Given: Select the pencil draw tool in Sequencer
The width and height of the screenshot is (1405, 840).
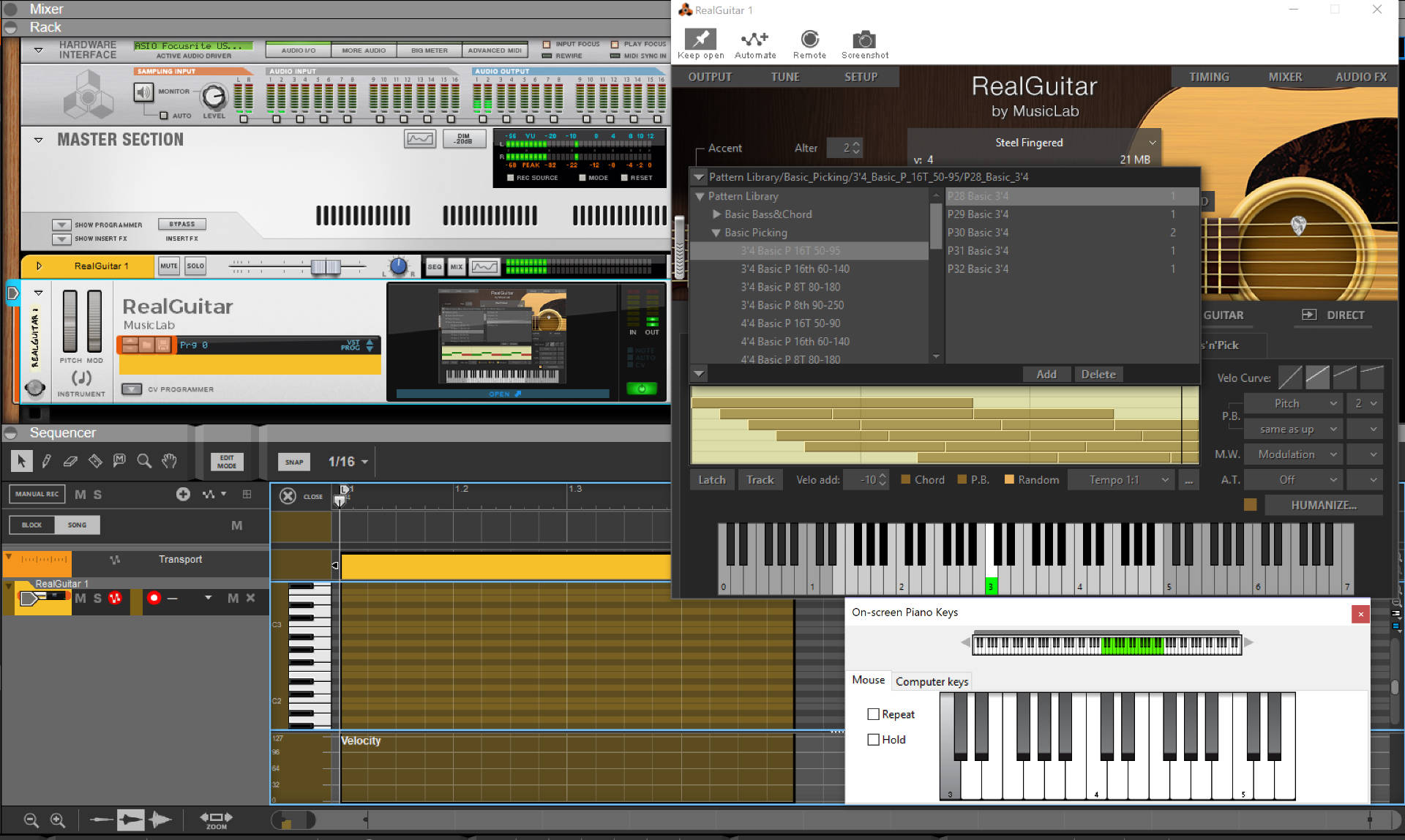Looking at the screenshot, I should (45, 461).
